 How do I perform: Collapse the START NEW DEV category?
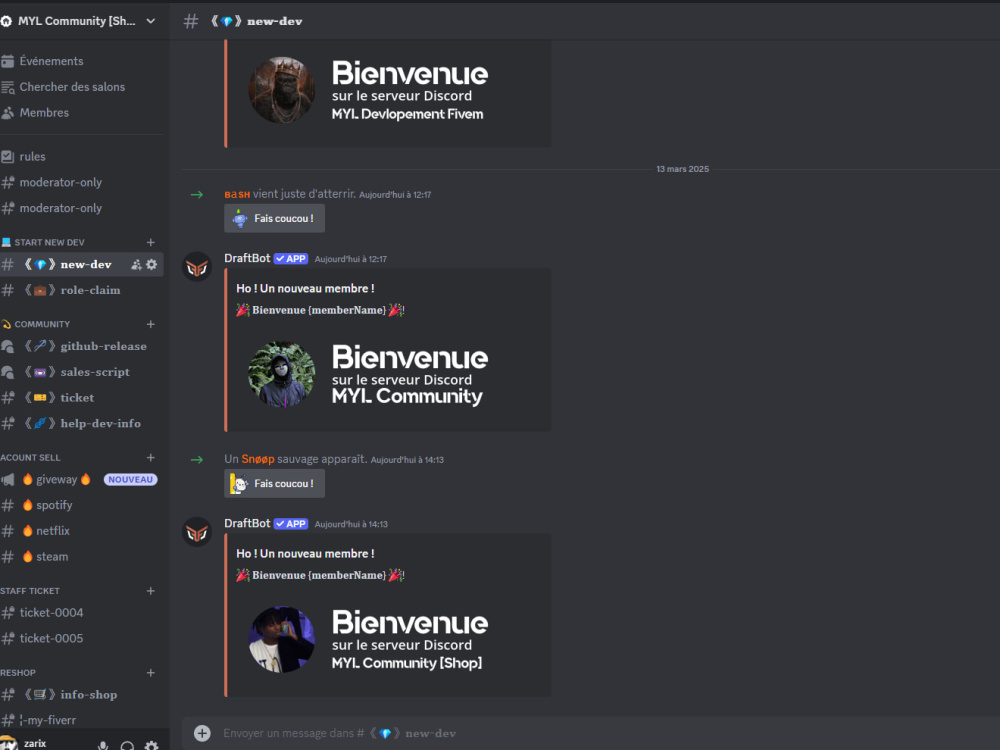[49, 242]
